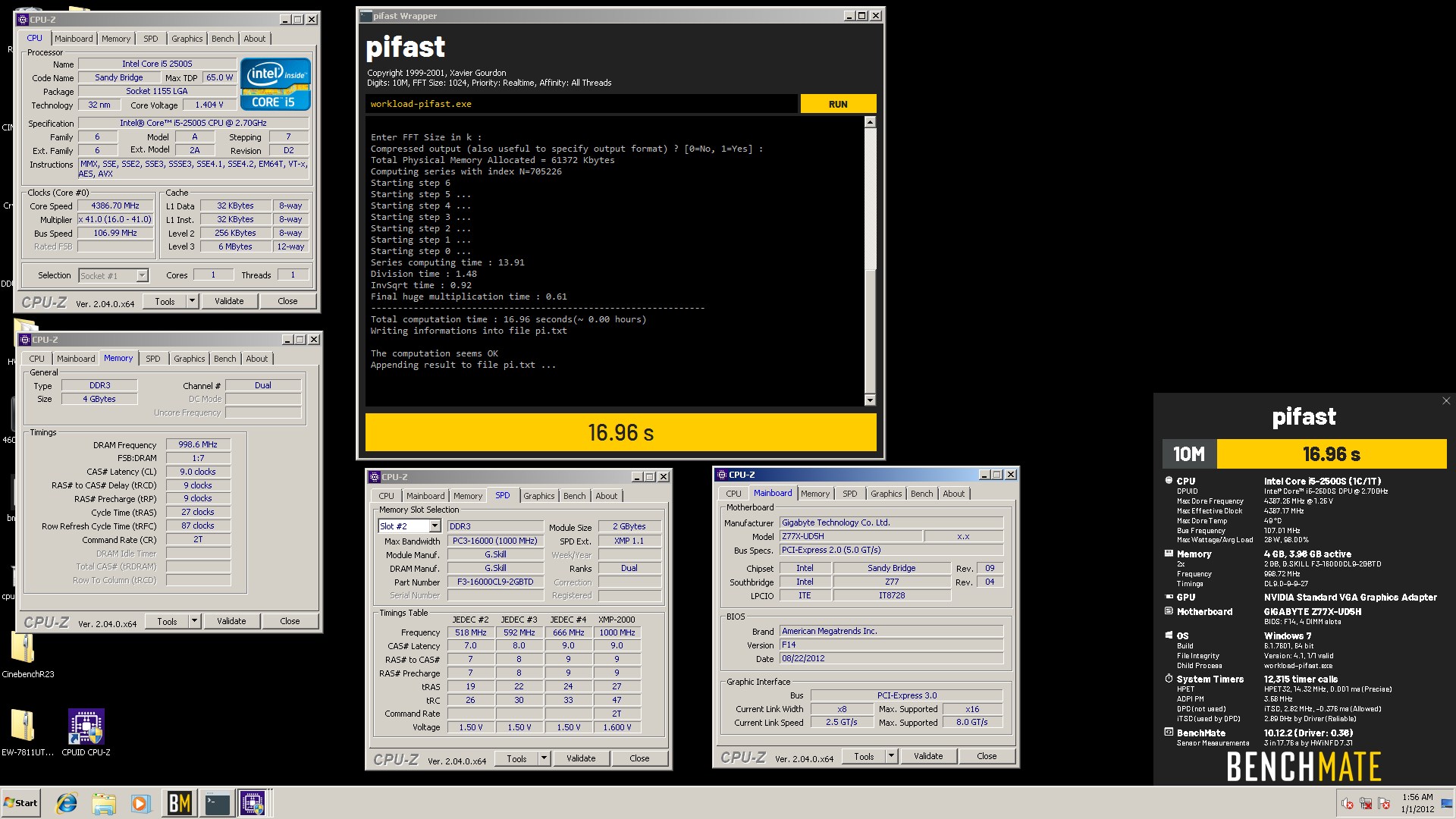Viewport: 1456px width, 819px height.
Task: Switch to BenchMate taskbar icon
Action: [x=179, y=803]
